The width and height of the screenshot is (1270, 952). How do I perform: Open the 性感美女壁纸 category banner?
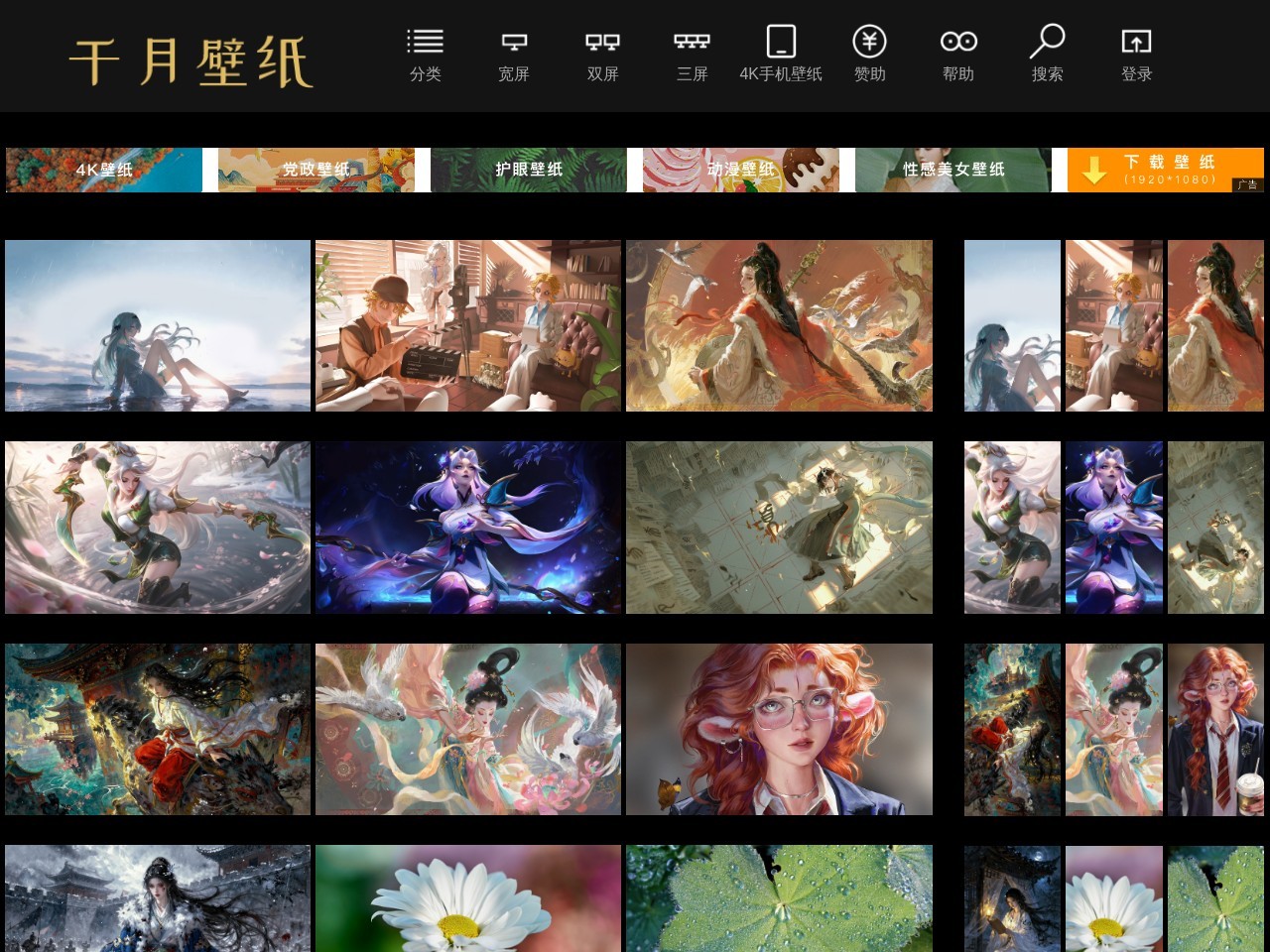(952, 170)
